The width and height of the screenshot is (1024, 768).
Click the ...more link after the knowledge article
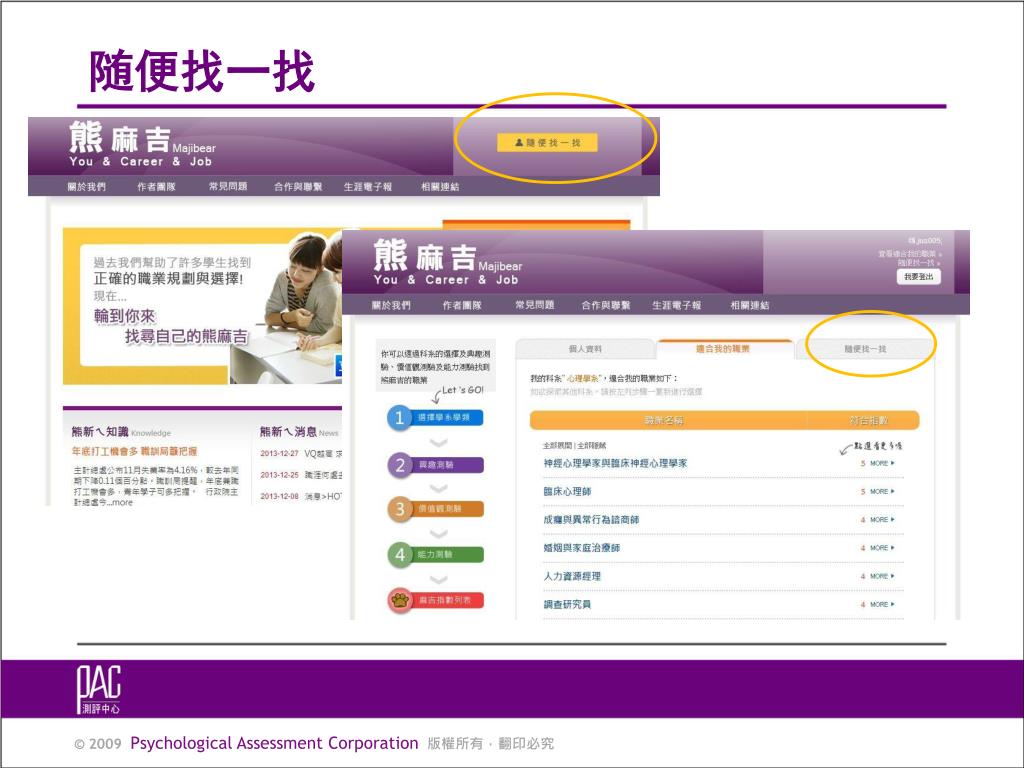click(x=121, y=503)
